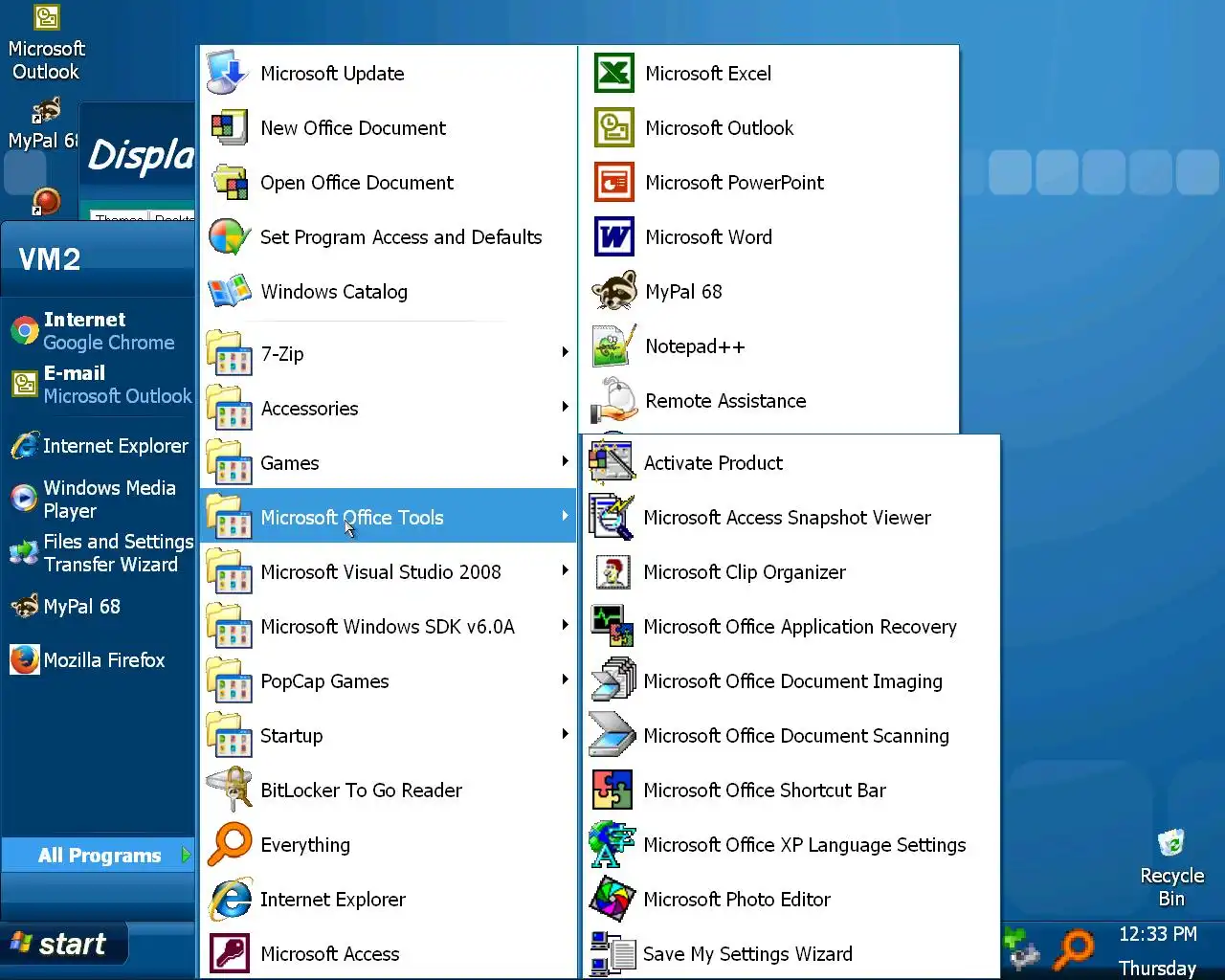Open MyPal 68 in the recent programs list
The image size is (1225, 980).
coord(99,607)
